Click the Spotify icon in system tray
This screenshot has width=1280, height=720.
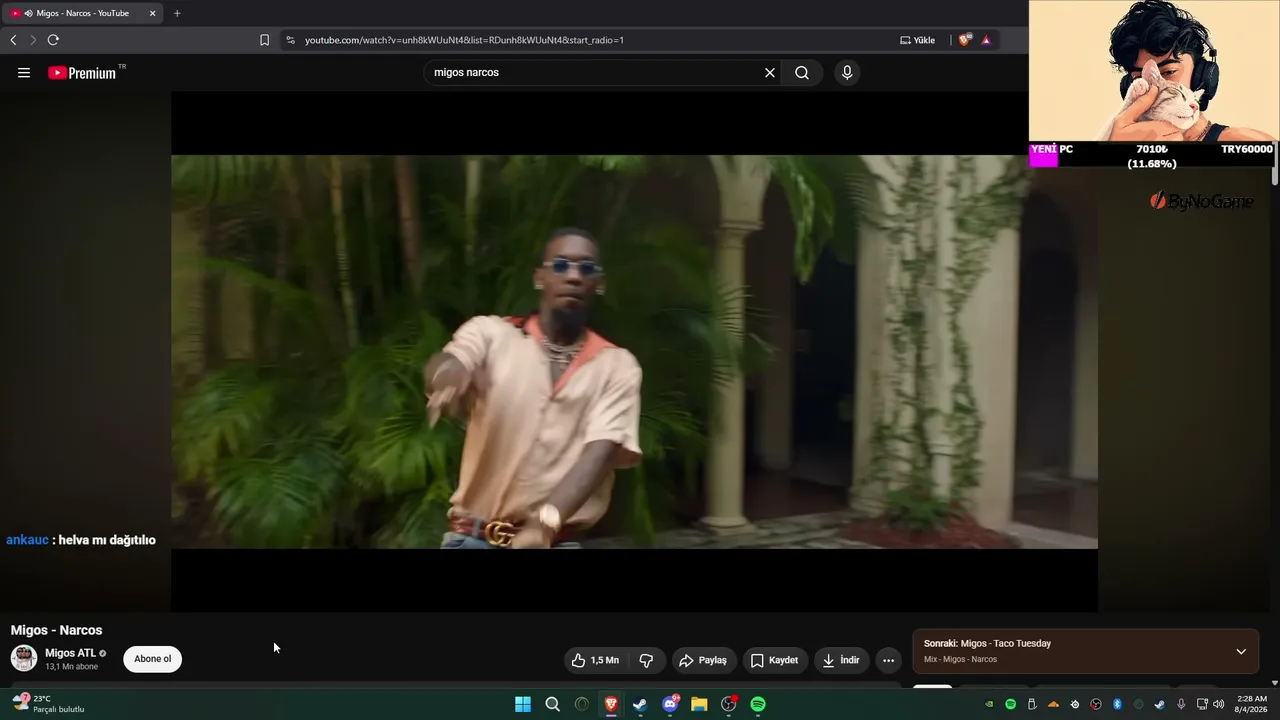[x=1010, y=704]
